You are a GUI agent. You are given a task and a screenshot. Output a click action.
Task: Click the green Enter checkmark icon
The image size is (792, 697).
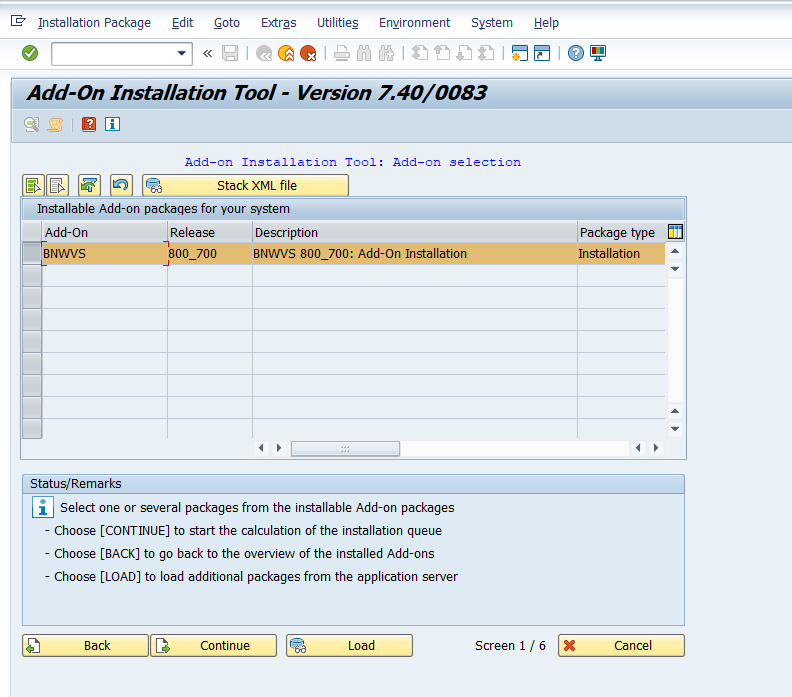30,53
